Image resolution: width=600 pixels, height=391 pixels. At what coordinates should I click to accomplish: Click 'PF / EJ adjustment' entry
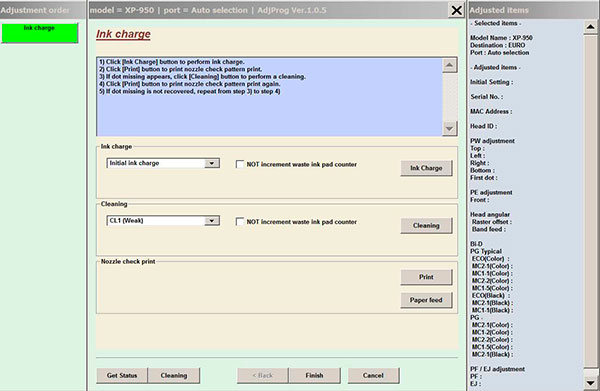click(497, 369)
